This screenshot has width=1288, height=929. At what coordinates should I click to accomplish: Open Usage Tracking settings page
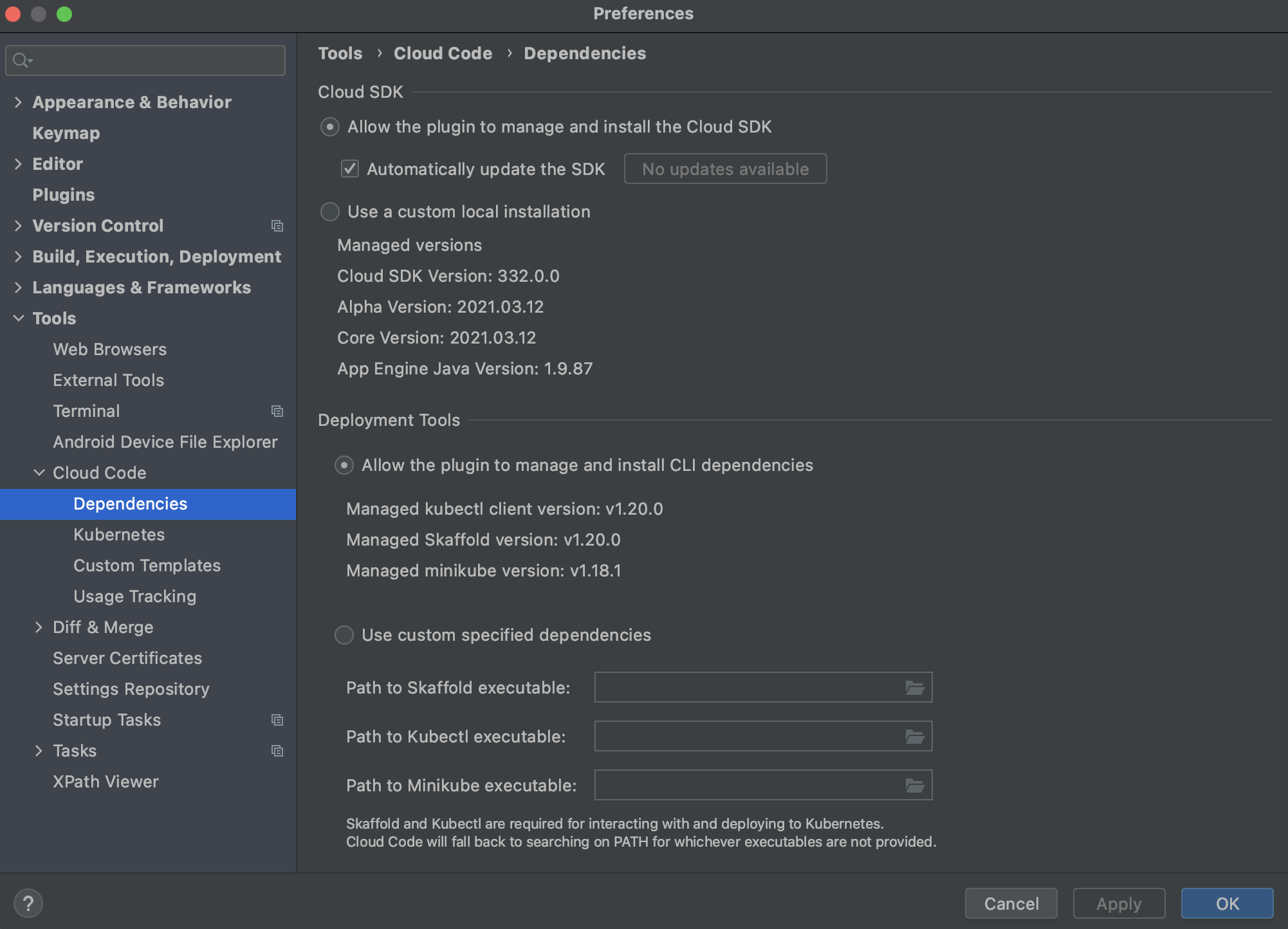tap(135, 596)
